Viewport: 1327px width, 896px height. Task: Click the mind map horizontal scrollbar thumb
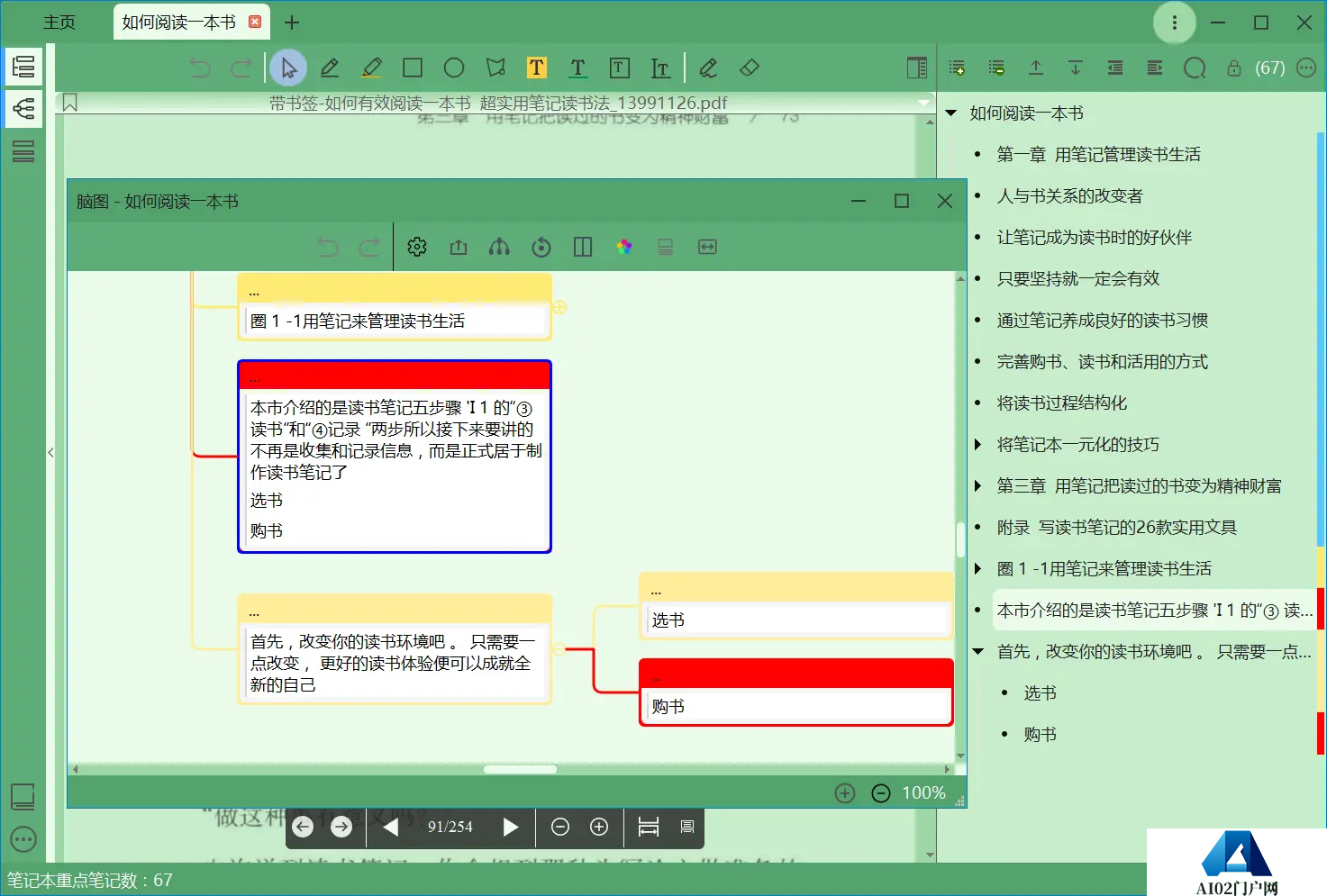tap(520, 769)
